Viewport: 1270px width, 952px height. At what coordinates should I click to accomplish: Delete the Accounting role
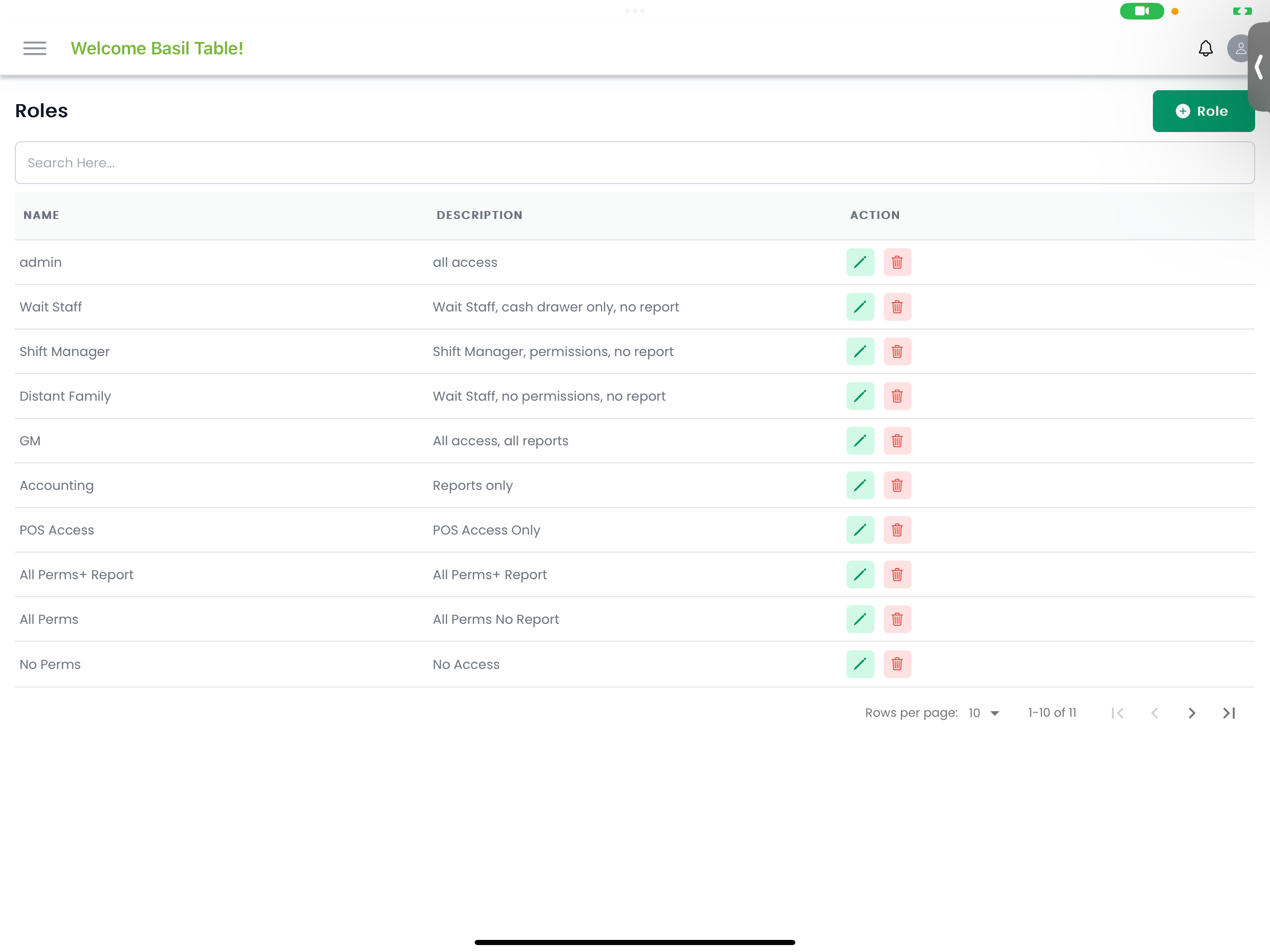(x=897, y=485)
